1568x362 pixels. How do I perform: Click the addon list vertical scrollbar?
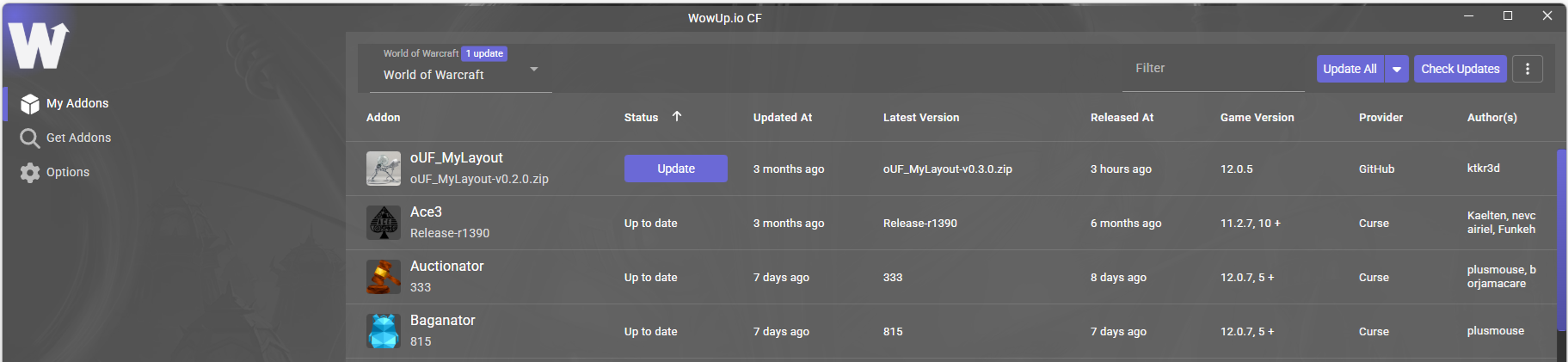pos(1562,241)
